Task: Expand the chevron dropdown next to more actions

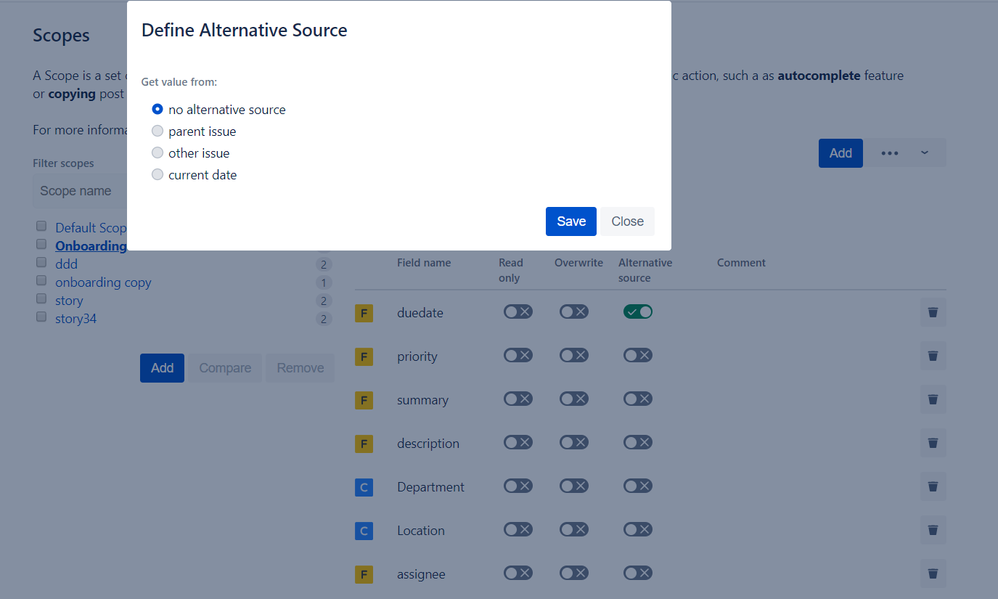Action: (924, 153)
